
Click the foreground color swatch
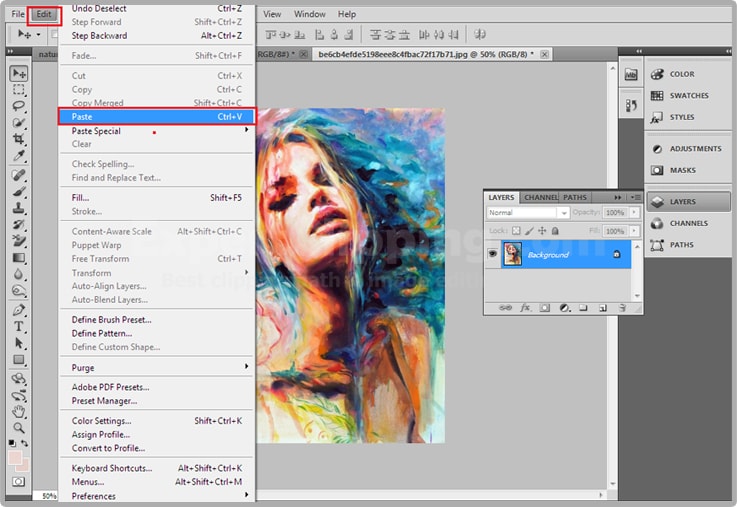click(15, 458)
